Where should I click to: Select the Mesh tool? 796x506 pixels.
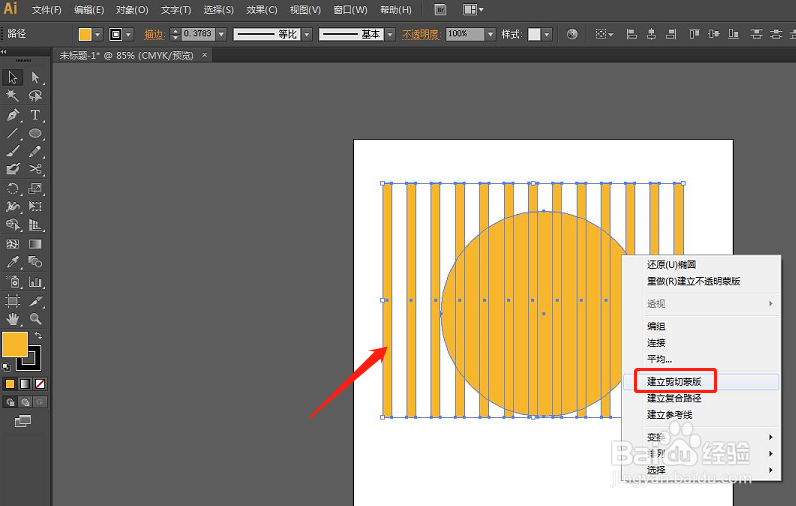point(13,244)
